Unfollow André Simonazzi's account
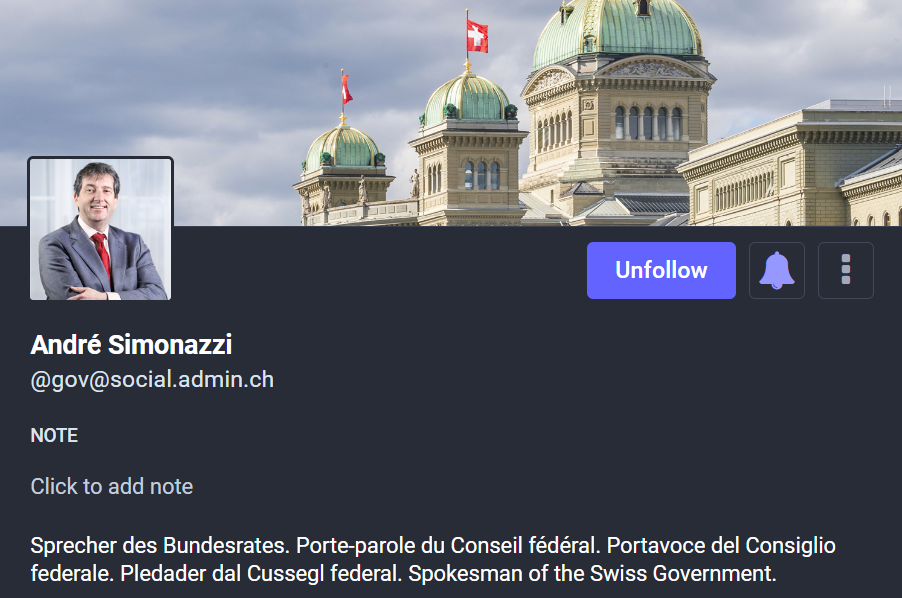 click(661, 270)
